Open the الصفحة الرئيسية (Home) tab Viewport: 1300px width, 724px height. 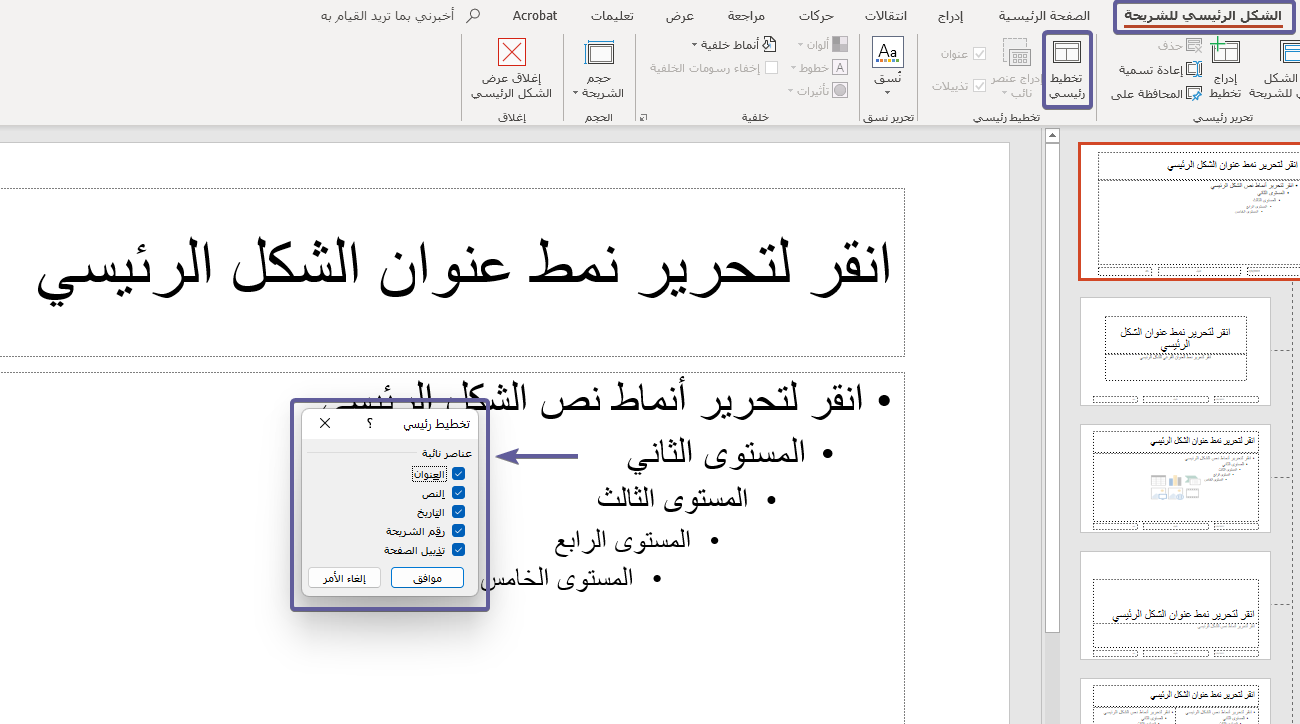click(1045, 16)
